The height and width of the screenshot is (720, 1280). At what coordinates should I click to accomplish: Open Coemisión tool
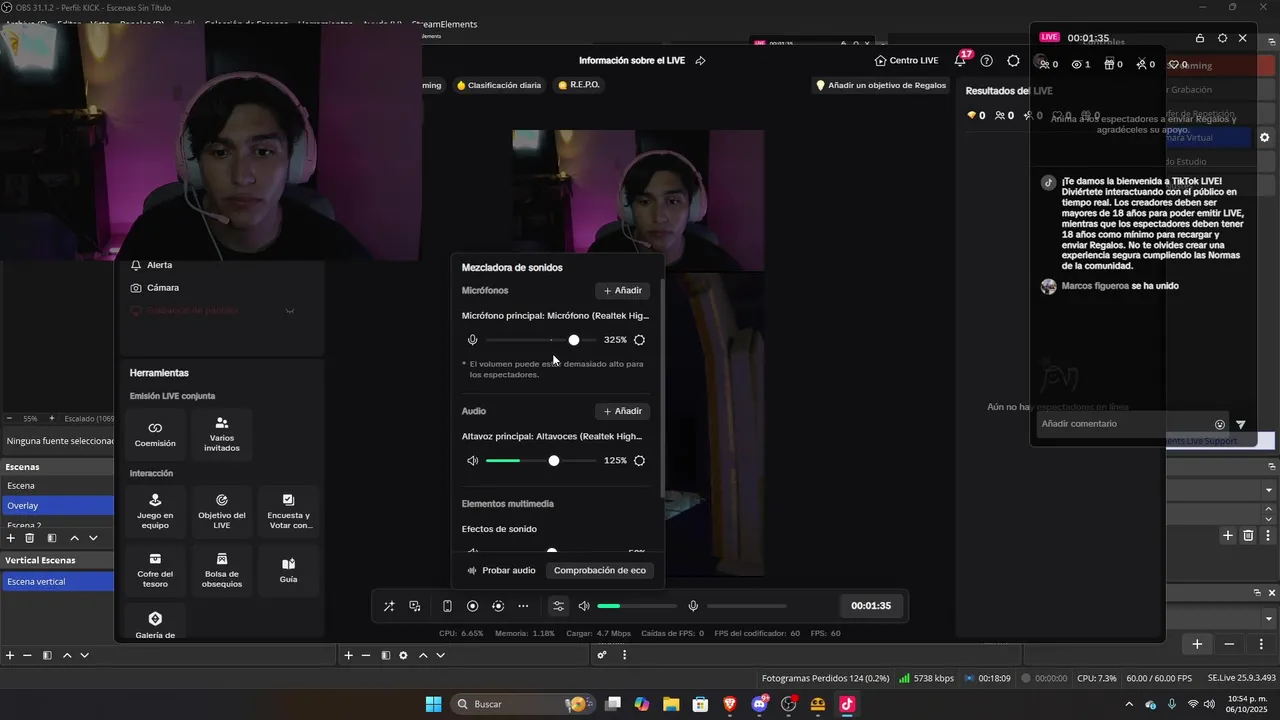(x=155, y=434)
